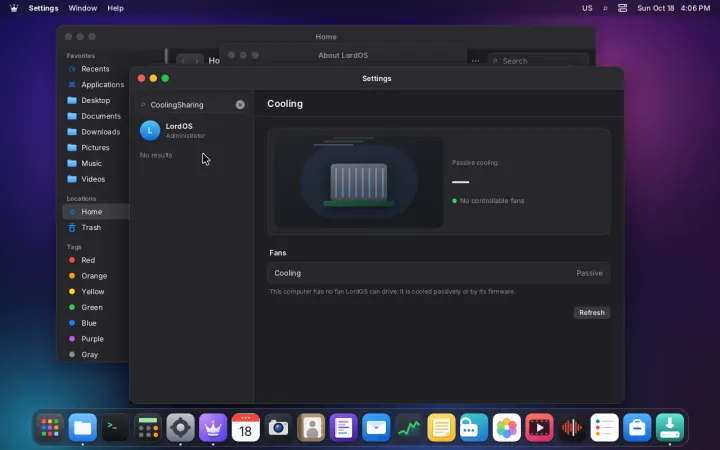This screenshot has height=450, width=720.
Task: Click the three-dots button in Home window
Action: click(x=475, y=61)
